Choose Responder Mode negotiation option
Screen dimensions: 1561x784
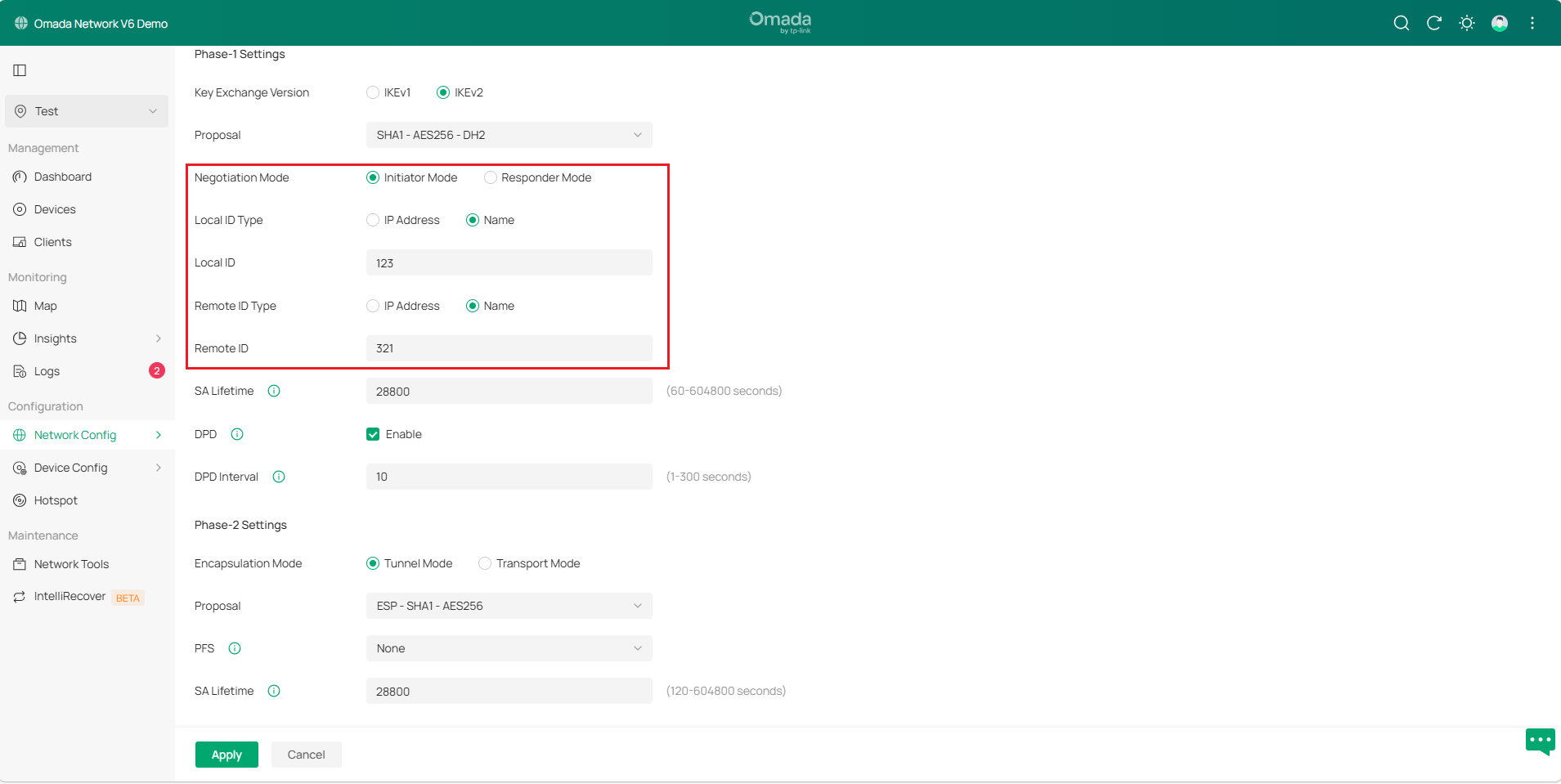(491, 177)
